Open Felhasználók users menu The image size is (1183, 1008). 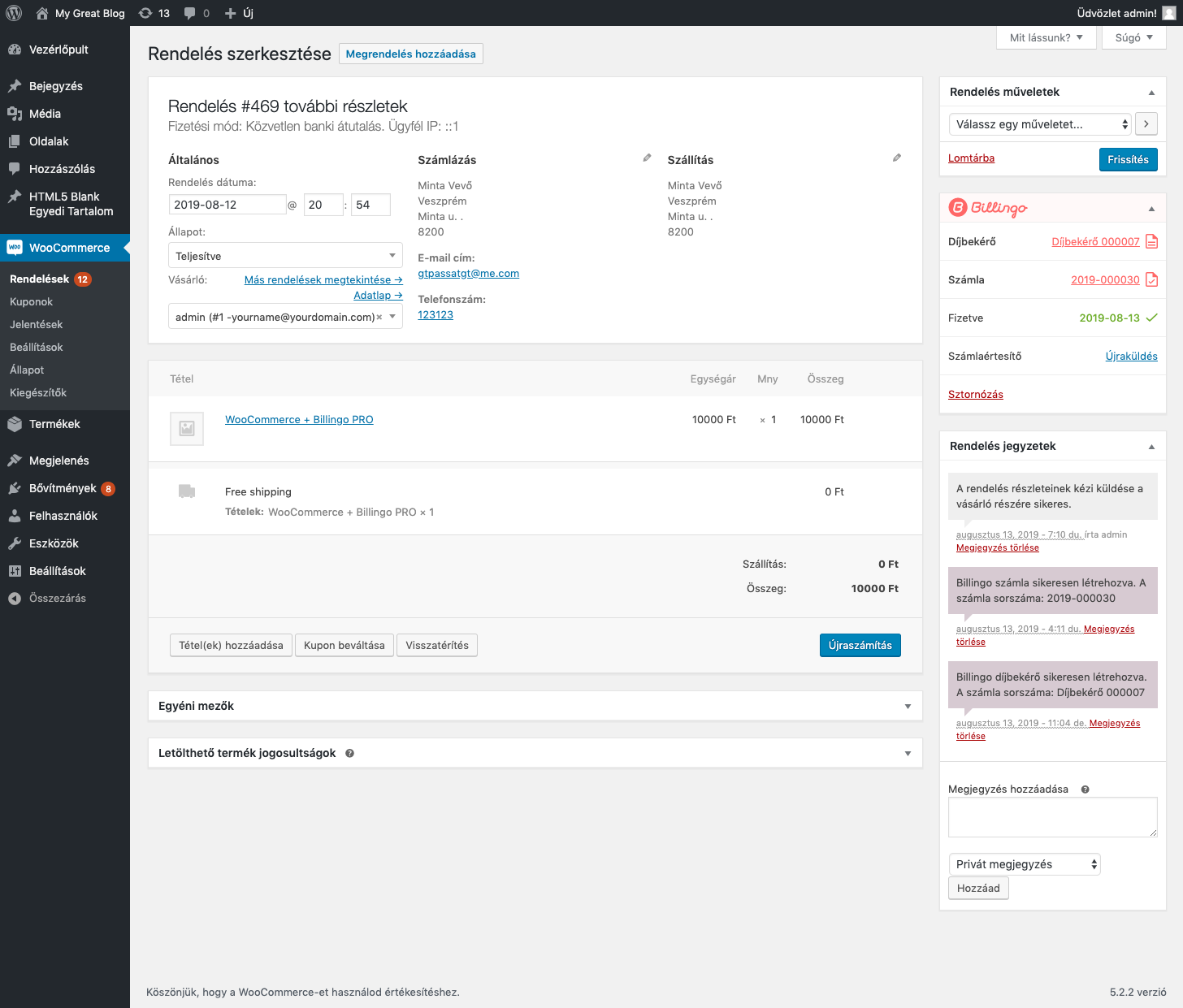pyautogui.click(x=65, y=516)
